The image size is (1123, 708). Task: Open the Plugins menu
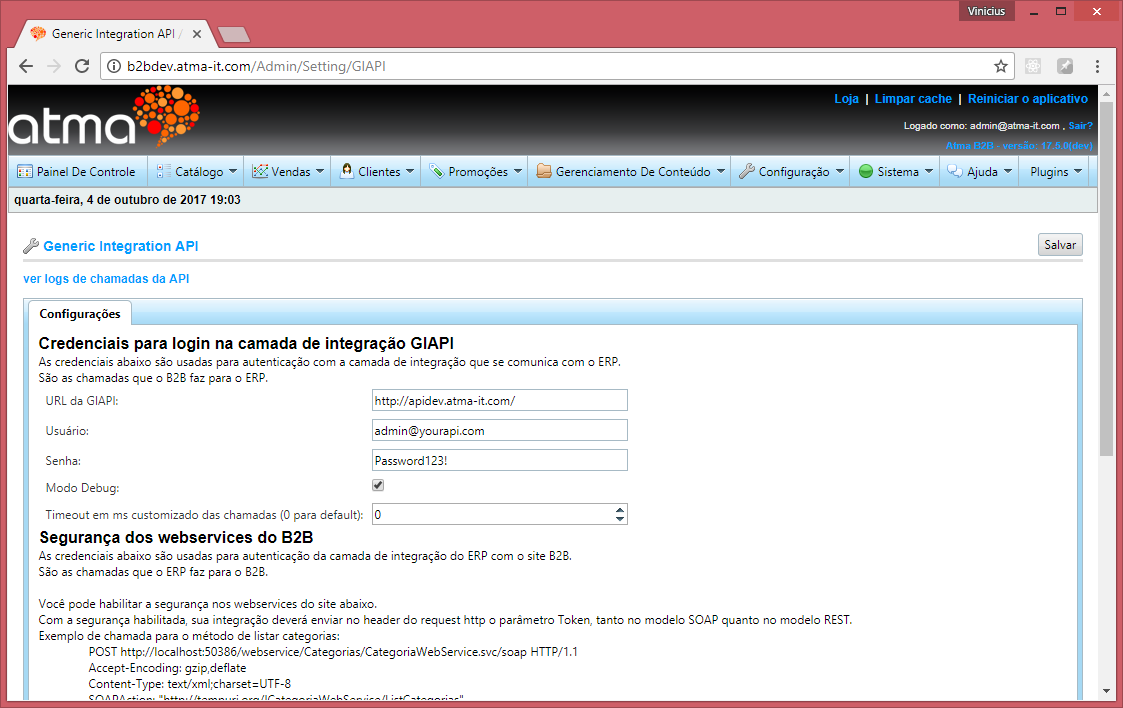pos(1055,172)
